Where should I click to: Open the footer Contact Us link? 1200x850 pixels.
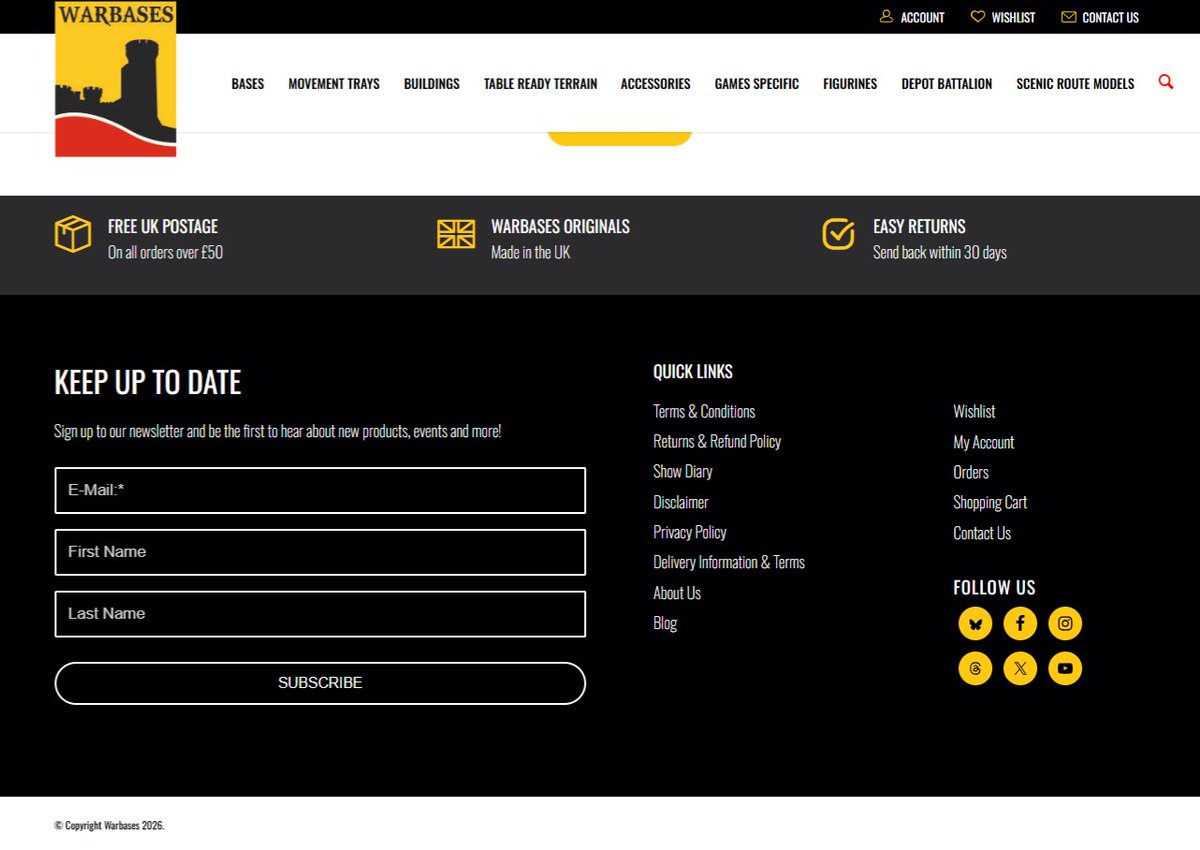coord(982,533)
